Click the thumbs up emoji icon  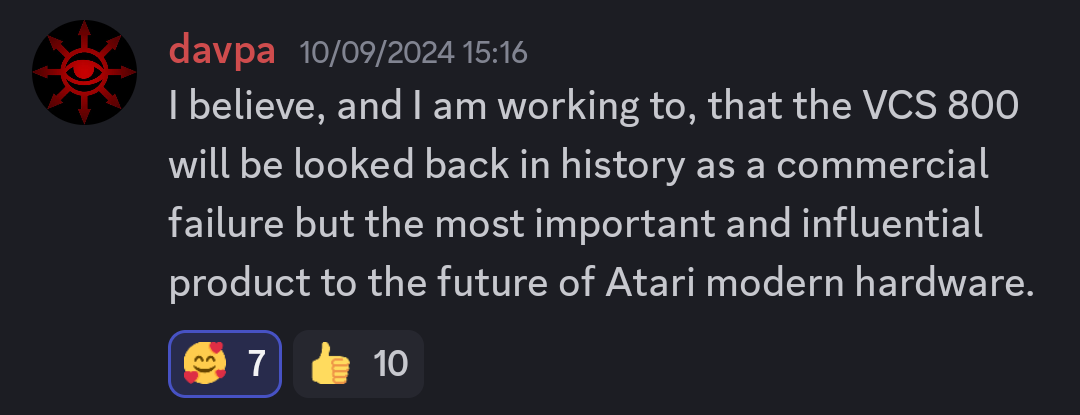pyautogui.click(x=331, y=364)
